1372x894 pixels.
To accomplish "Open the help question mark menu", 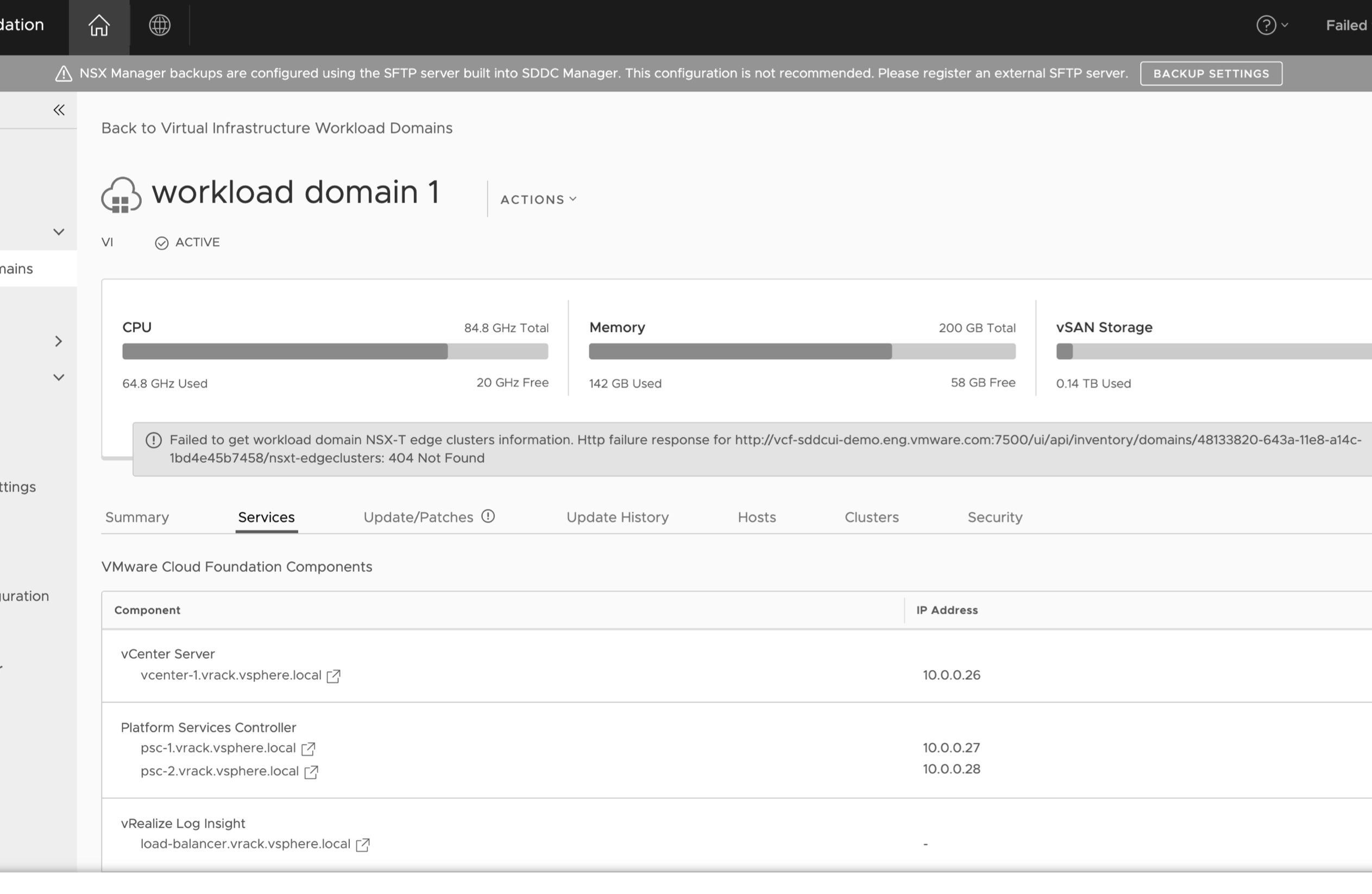I will [1272, 26].
